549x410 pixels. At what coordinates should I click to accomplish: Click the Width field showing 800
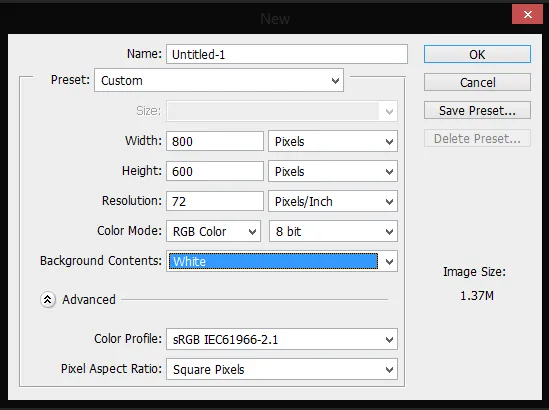tap(215, 141)
